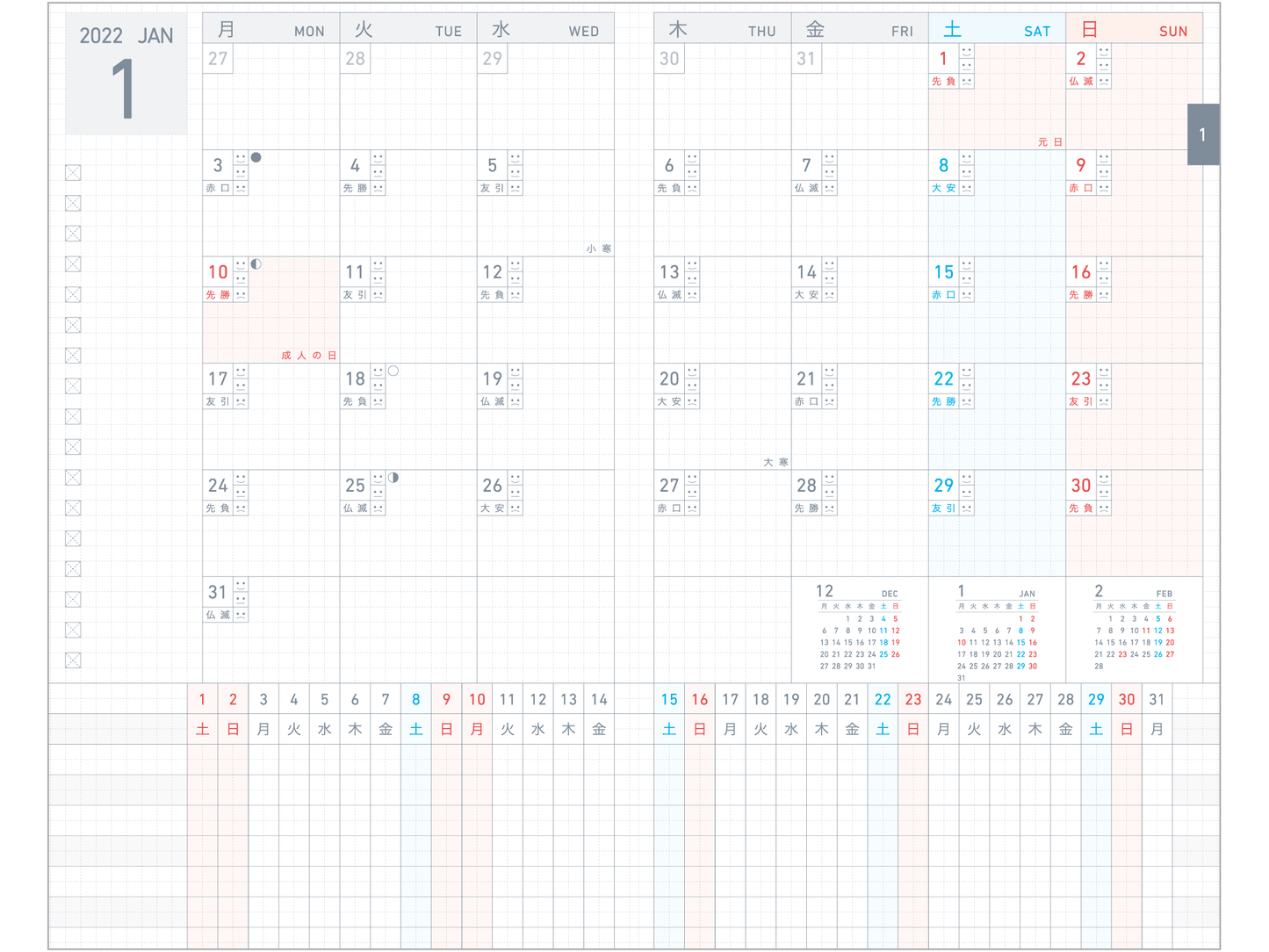Select day 8 in the bottom timeline strip

coord(416,700)
